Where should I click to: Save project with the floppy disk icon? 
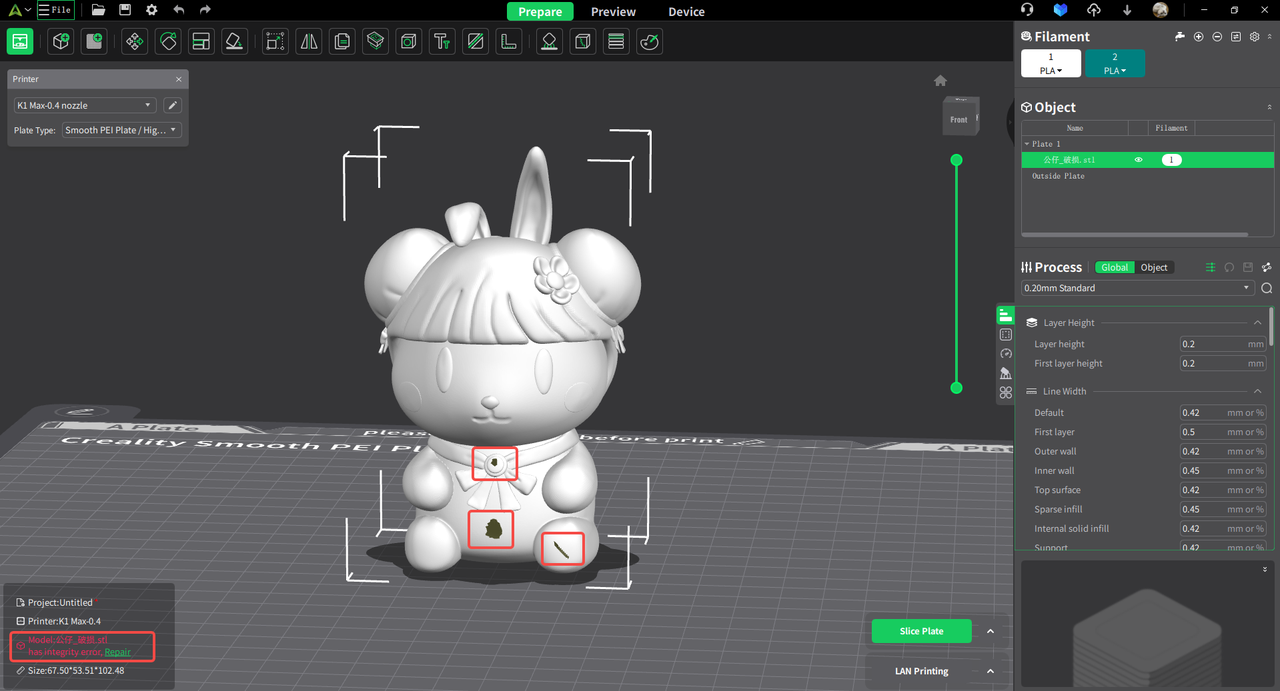pos(125,10)
